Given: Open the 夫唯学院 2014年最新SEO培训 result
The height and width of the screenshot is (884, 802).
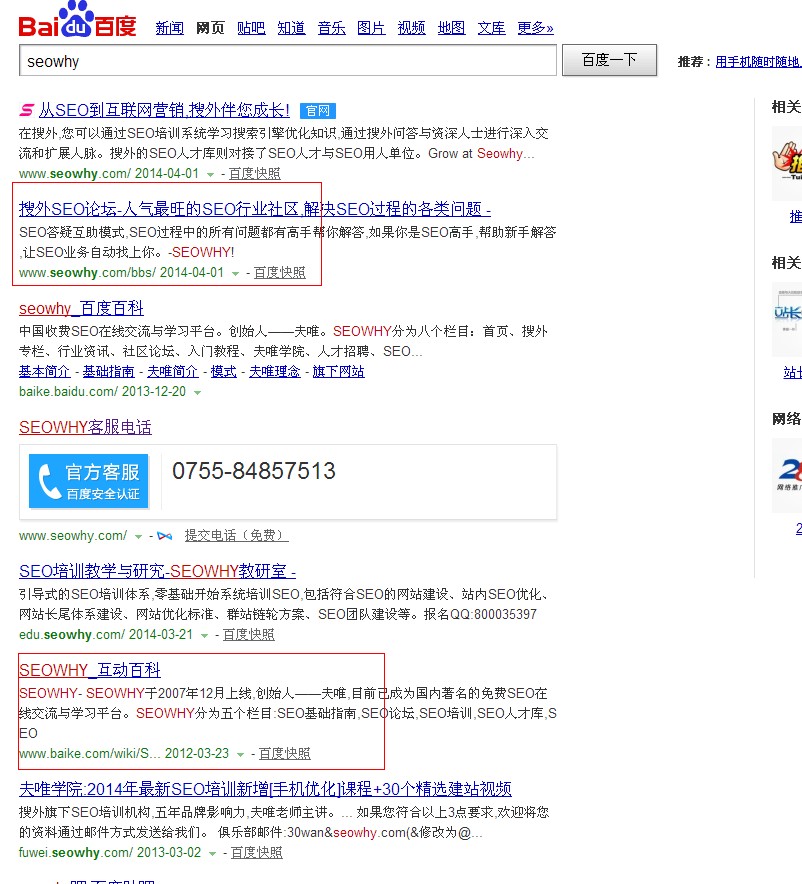Looking at the screenshot, I should (x=265, y=789).
